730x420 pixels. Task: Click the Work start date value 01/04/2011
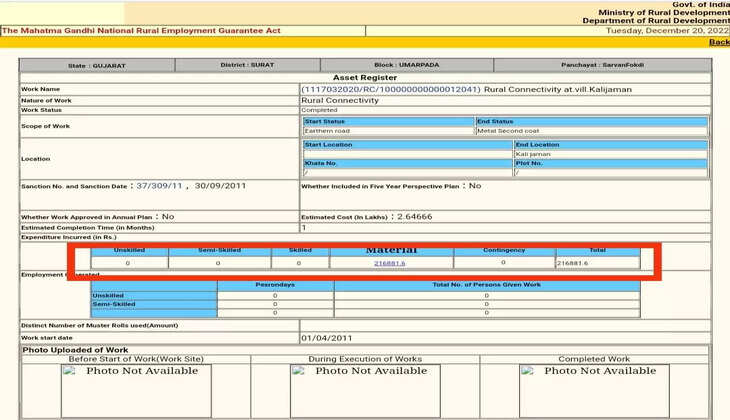(x=329, y=338)
